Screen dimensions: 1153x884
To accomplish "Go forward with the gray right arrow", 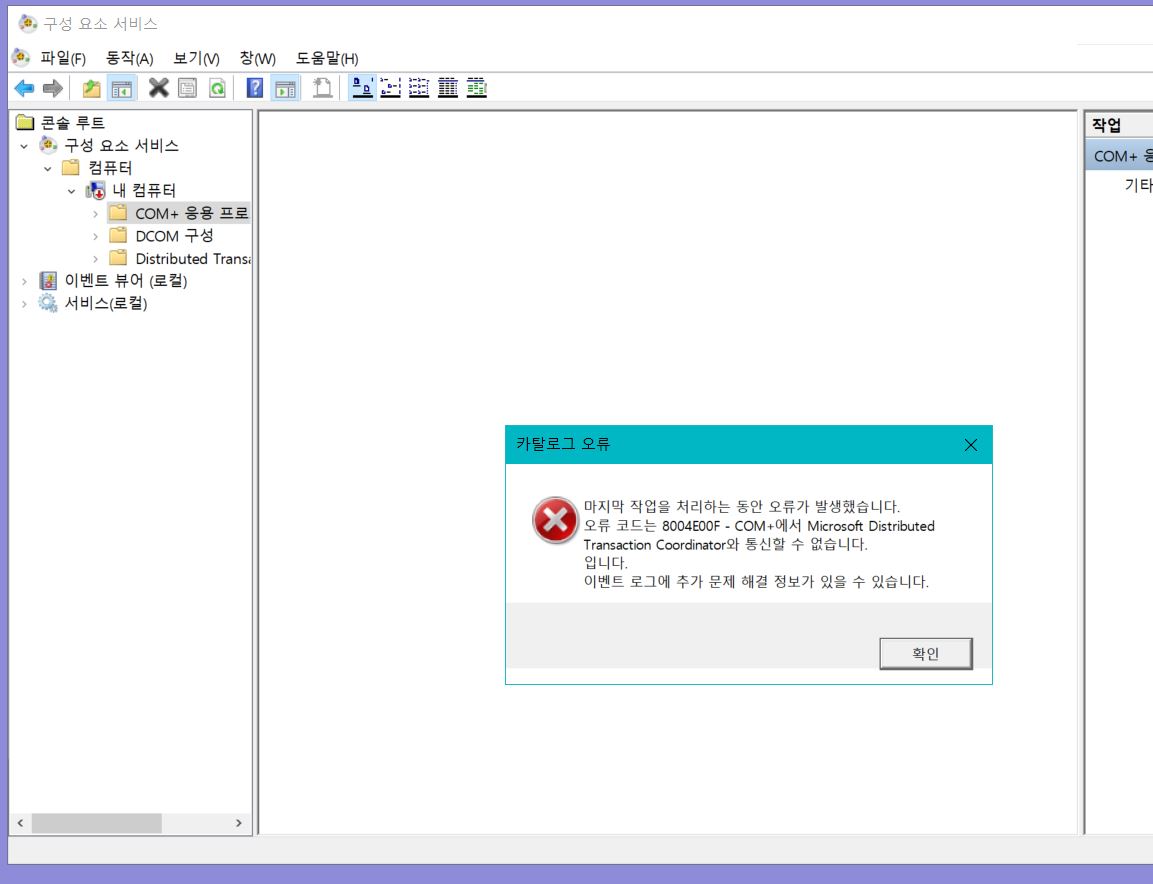I will [52, 88].
